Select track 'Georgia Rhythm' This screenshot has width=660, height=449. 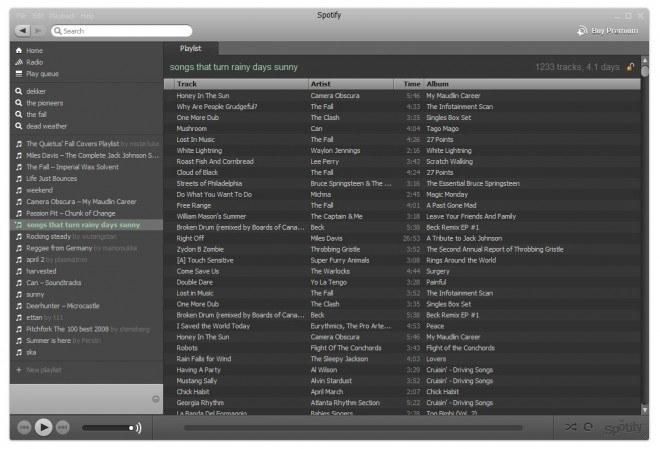[x=200, y=403]
